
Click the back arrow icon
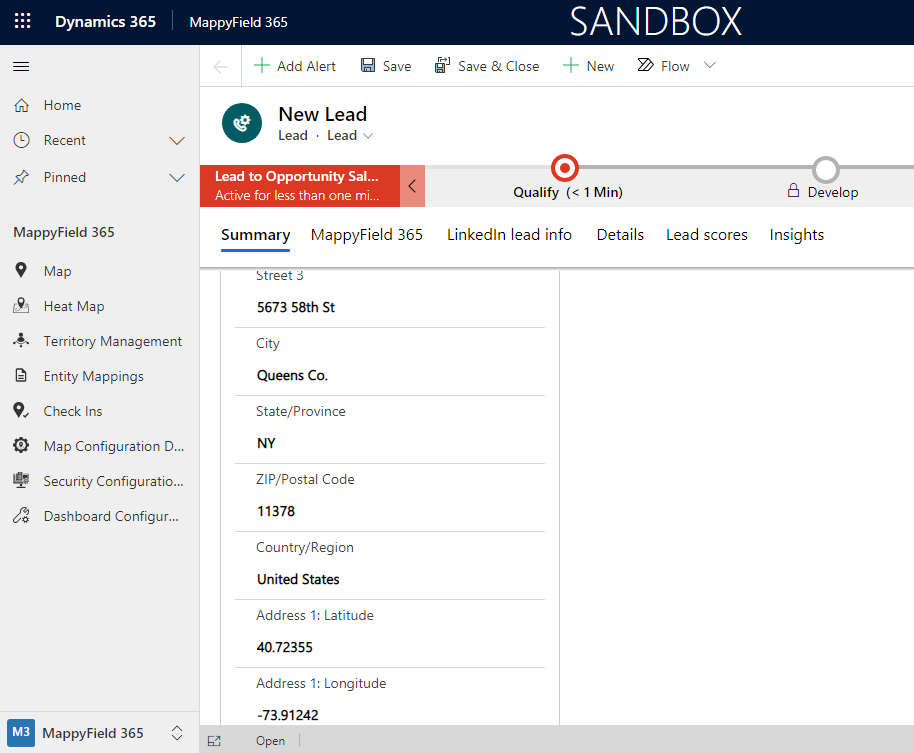[220, 67]
